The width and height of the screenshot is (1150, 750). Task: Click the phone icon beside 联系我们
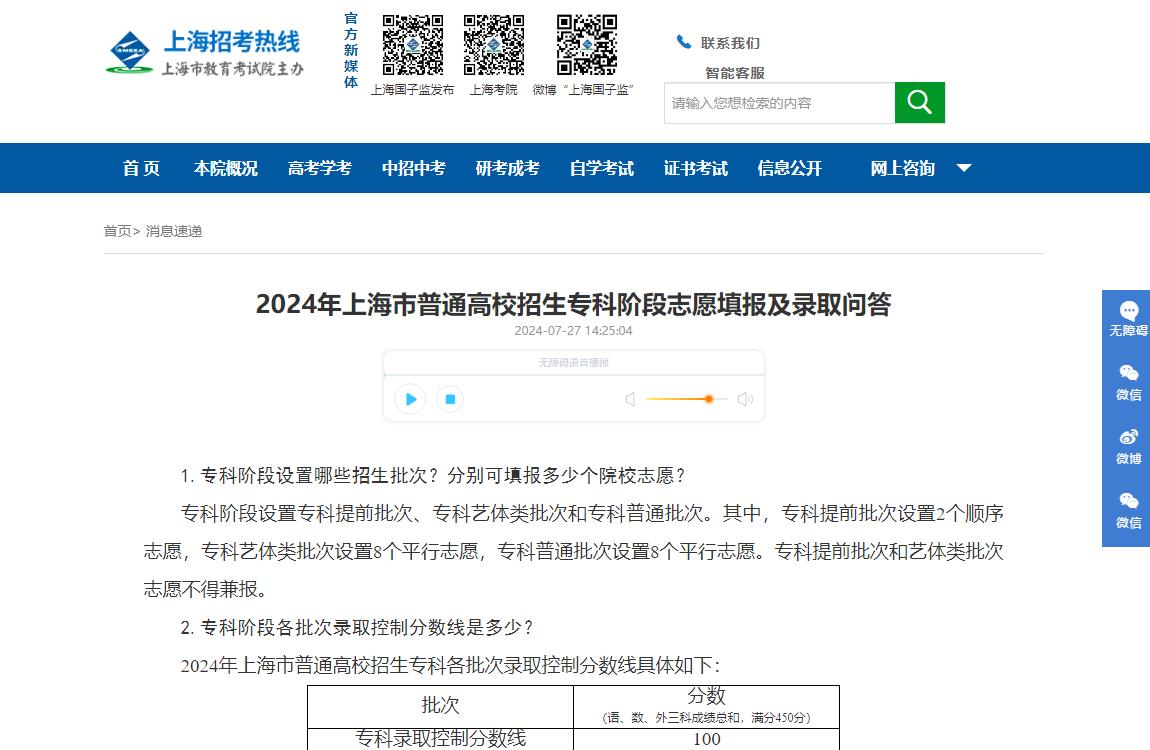pos(684,41)
